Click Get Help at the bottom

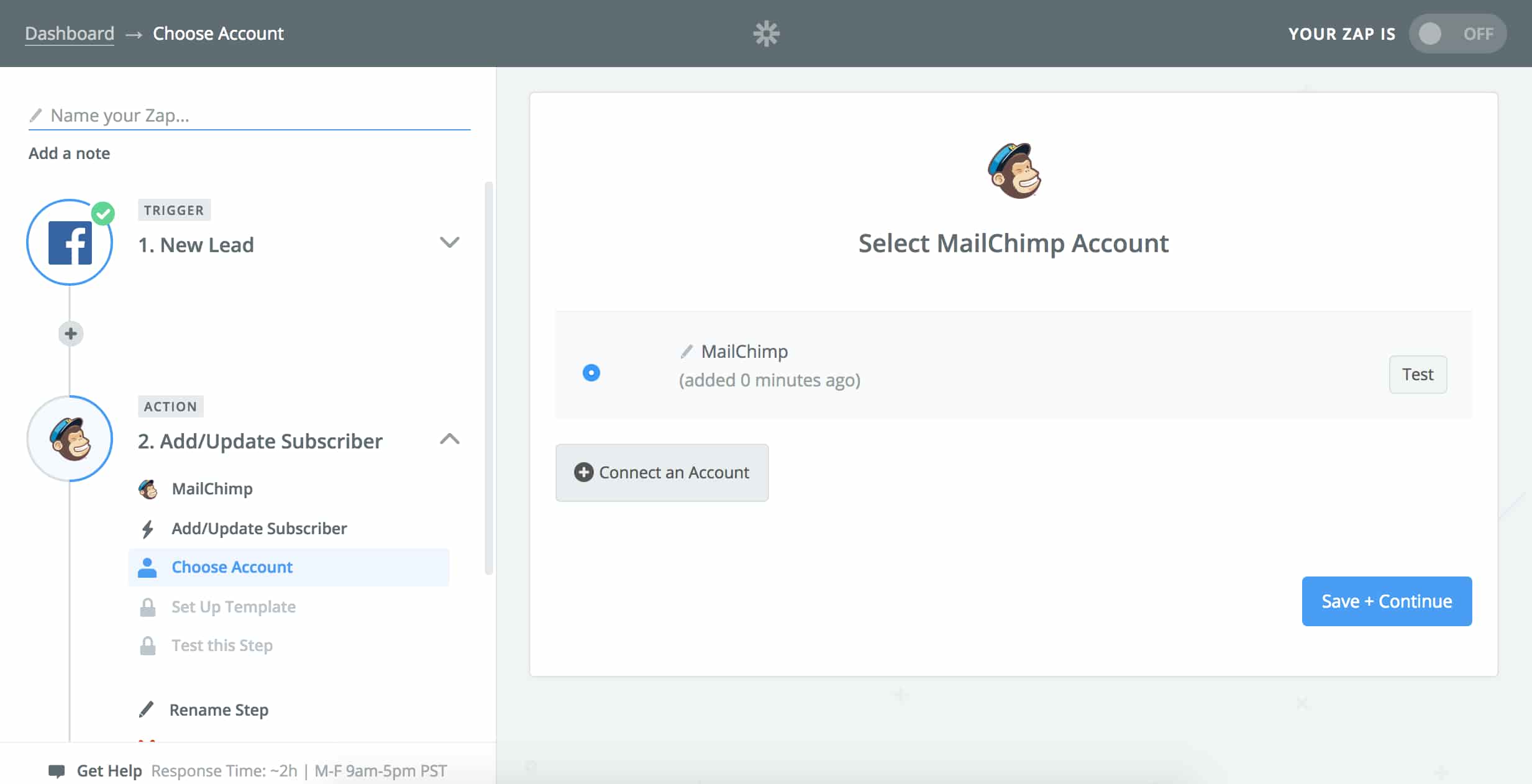109,771
